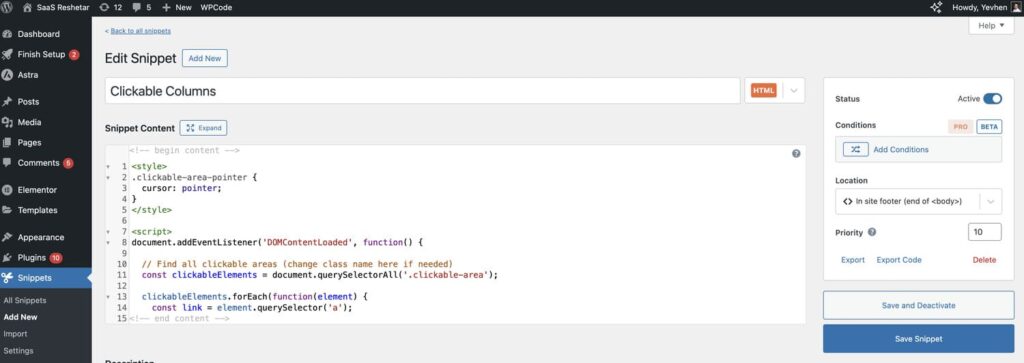Fold the code at line 8
The image size is (1024, 363).
[108, 243]
